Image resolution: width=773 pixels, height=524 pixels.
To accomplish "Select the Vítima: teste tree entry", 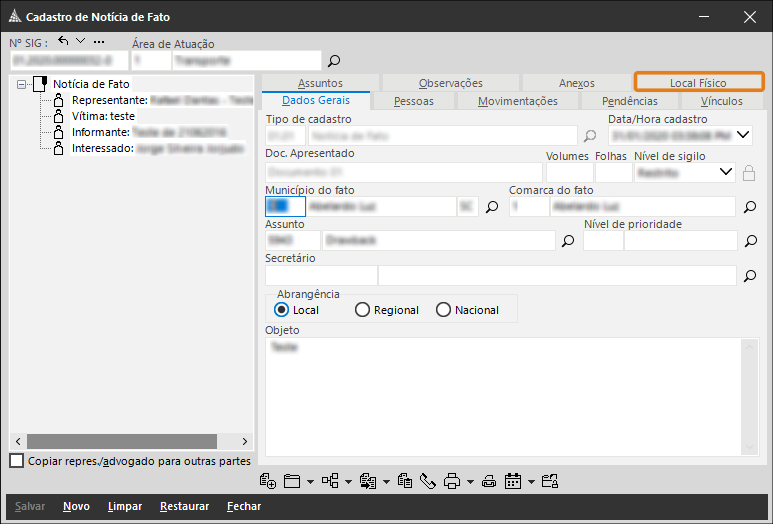I will [x=95, y=116].
